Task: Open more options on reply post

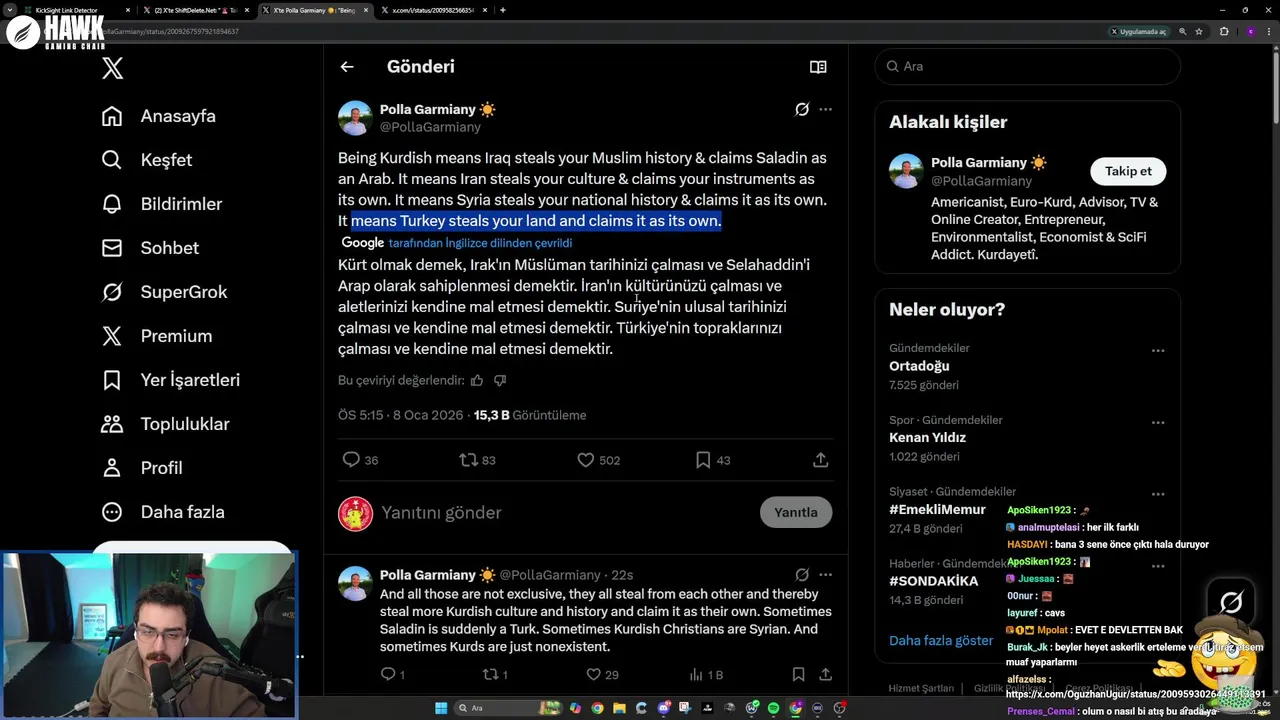Action: tap(825, 575)
